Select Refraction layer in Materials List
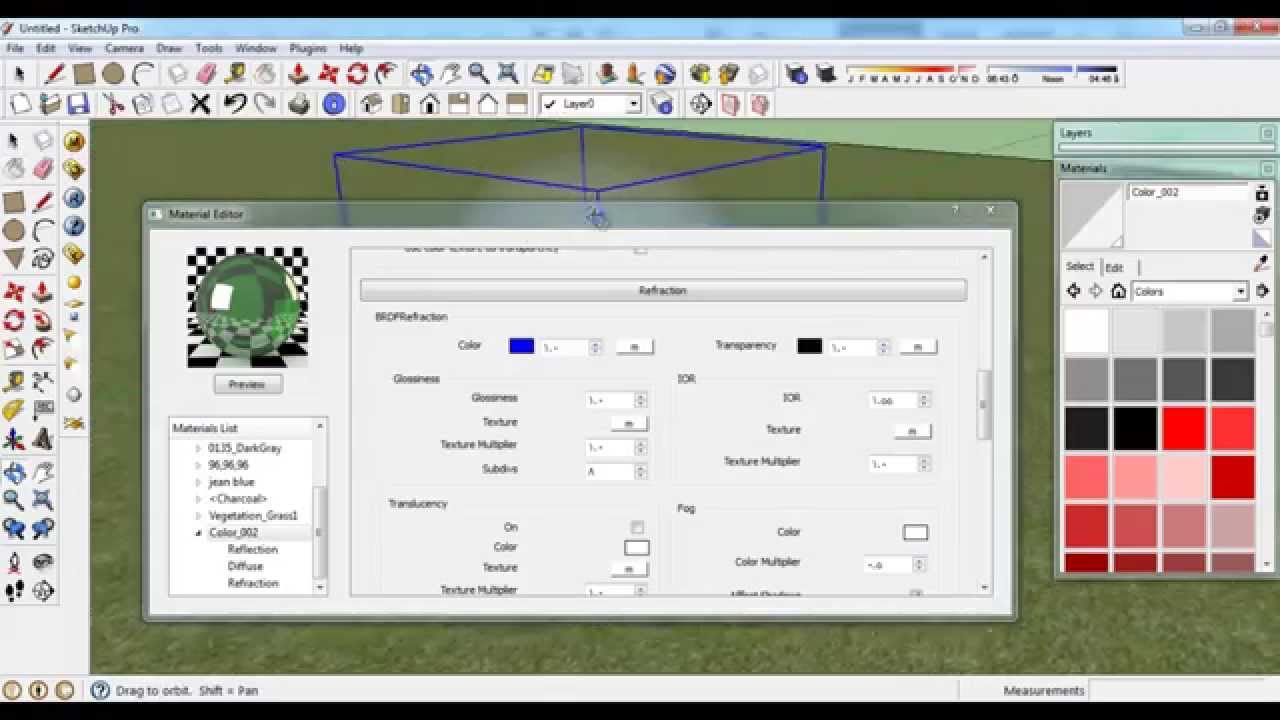 point(253,583)
